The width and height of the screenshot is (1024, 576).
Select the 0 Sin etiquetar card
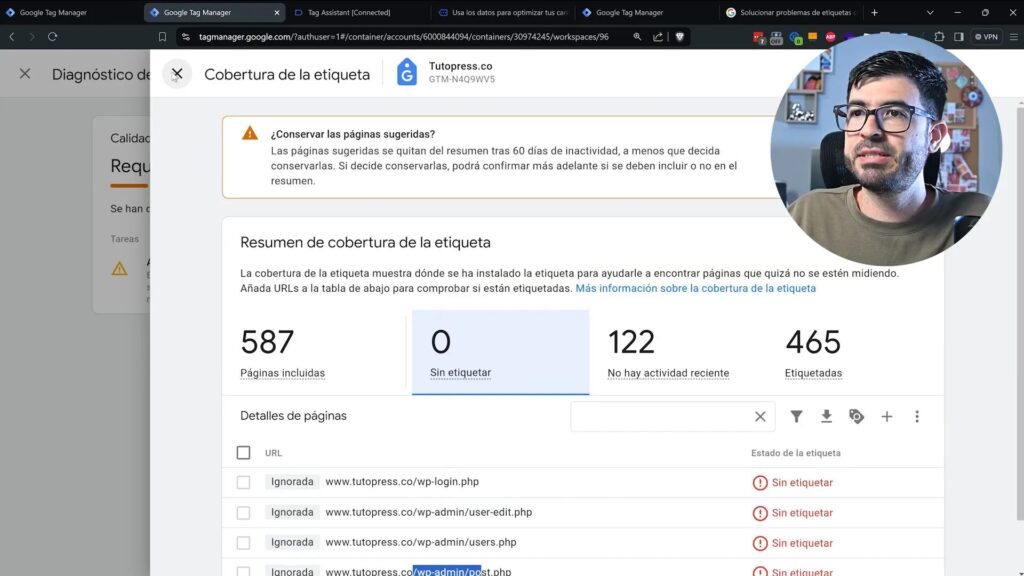(x=500, y=353)
